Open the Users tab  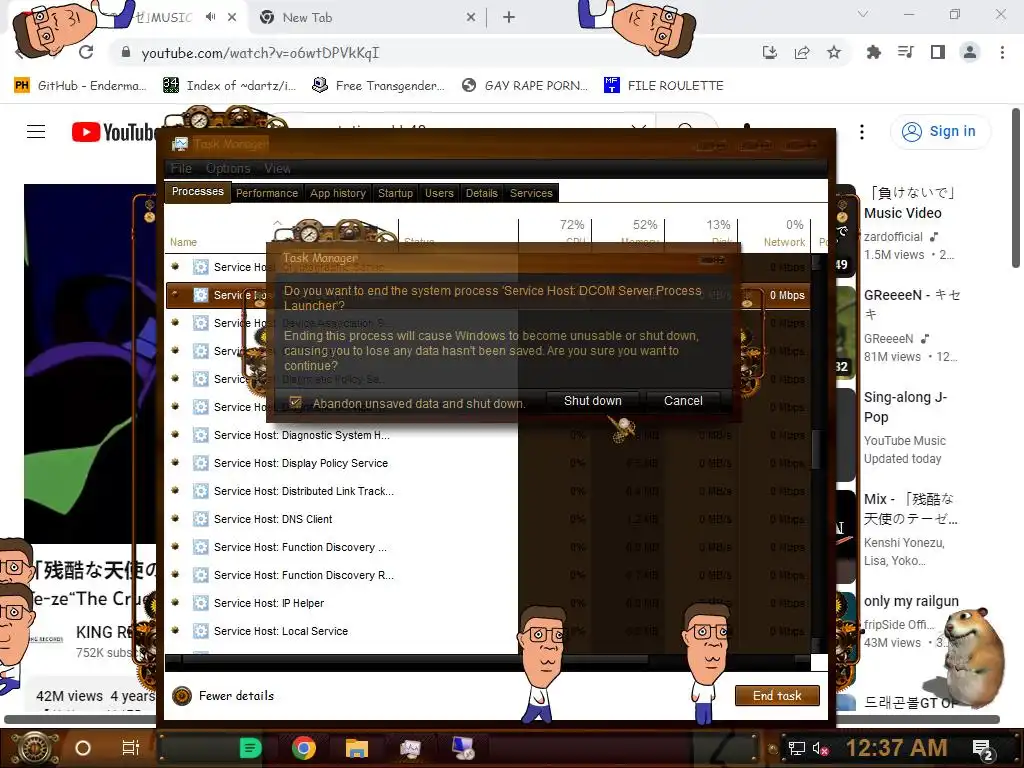click(x=439, y=193)
